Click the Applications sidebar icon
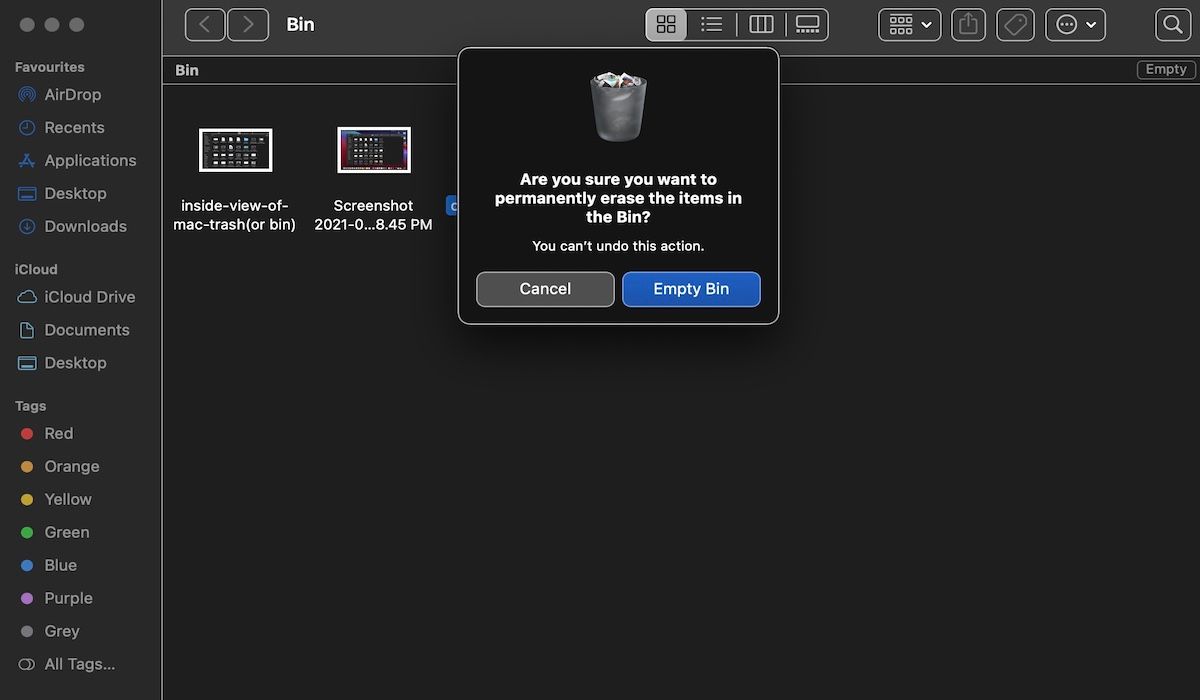 click(x=27, y=160)
